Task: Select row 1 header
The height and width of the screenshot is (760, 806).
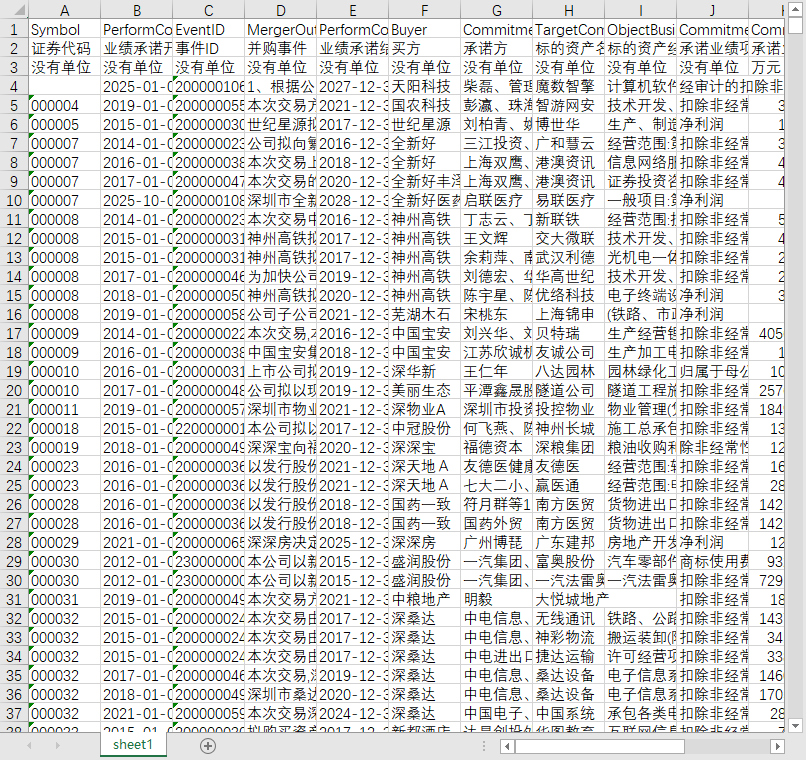Action: [14, 29]
